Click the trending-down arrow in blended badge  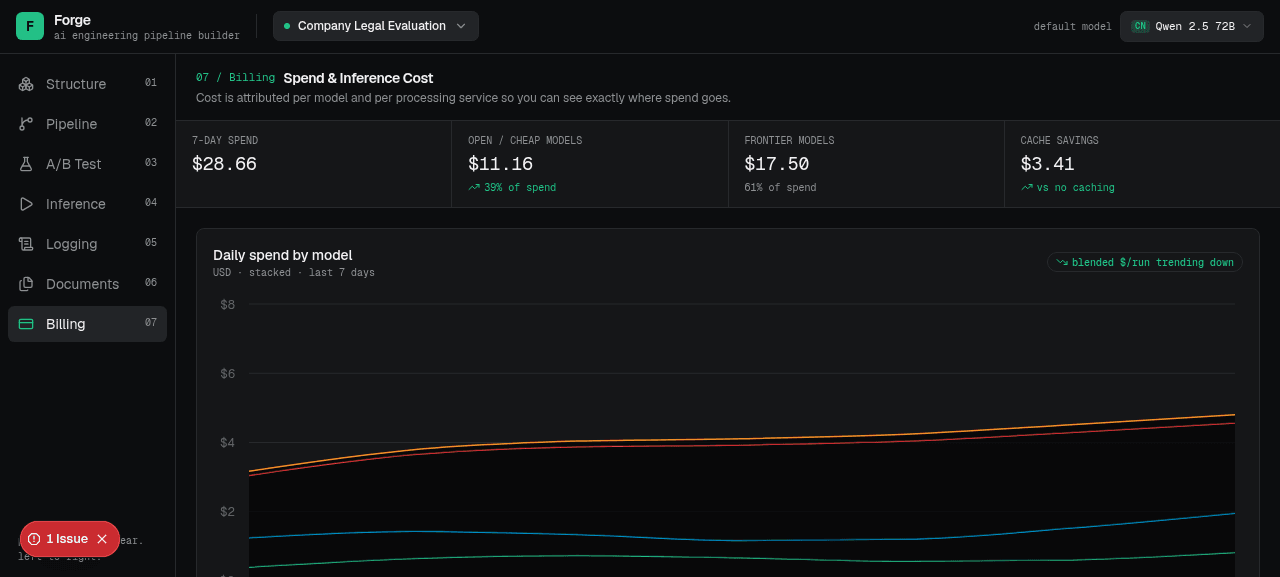pos(1062,262)
